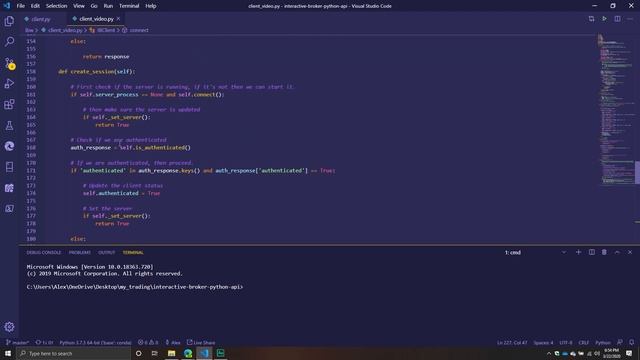Click the compare changes icon in editor toolbar

pyautogui.click(x=591, y=19)
